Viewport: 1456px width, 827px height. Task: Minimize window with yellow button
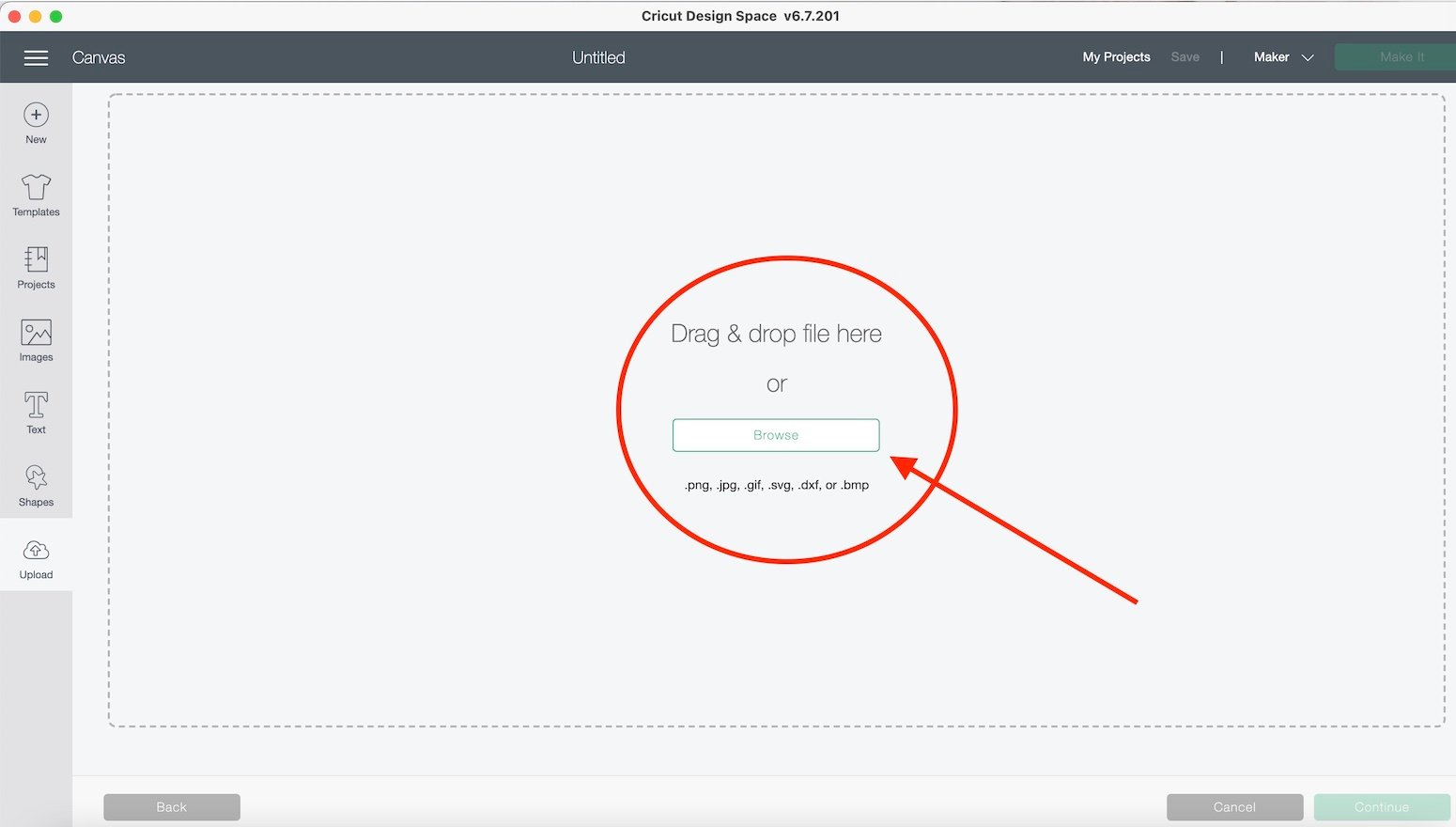(35, 16)
